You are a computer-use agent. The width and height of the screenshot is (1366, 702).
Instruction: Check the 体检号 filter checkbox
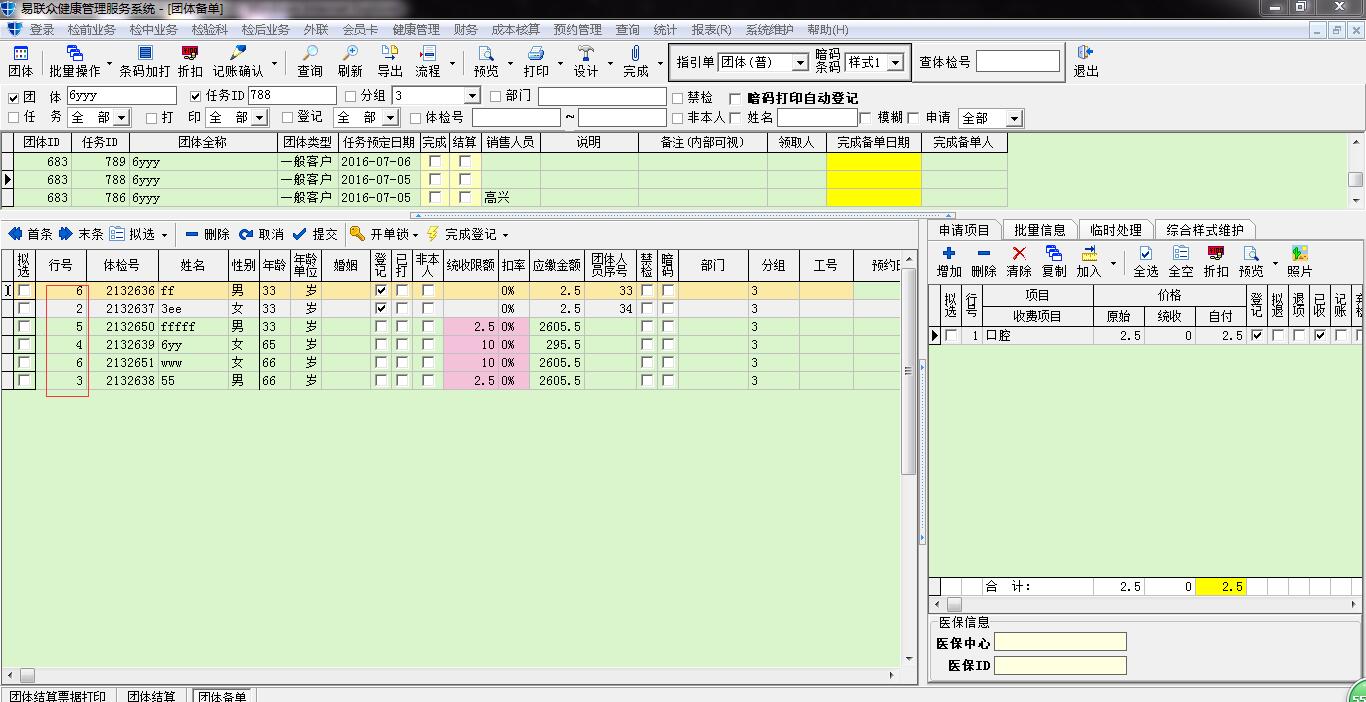tap(415, 118)
